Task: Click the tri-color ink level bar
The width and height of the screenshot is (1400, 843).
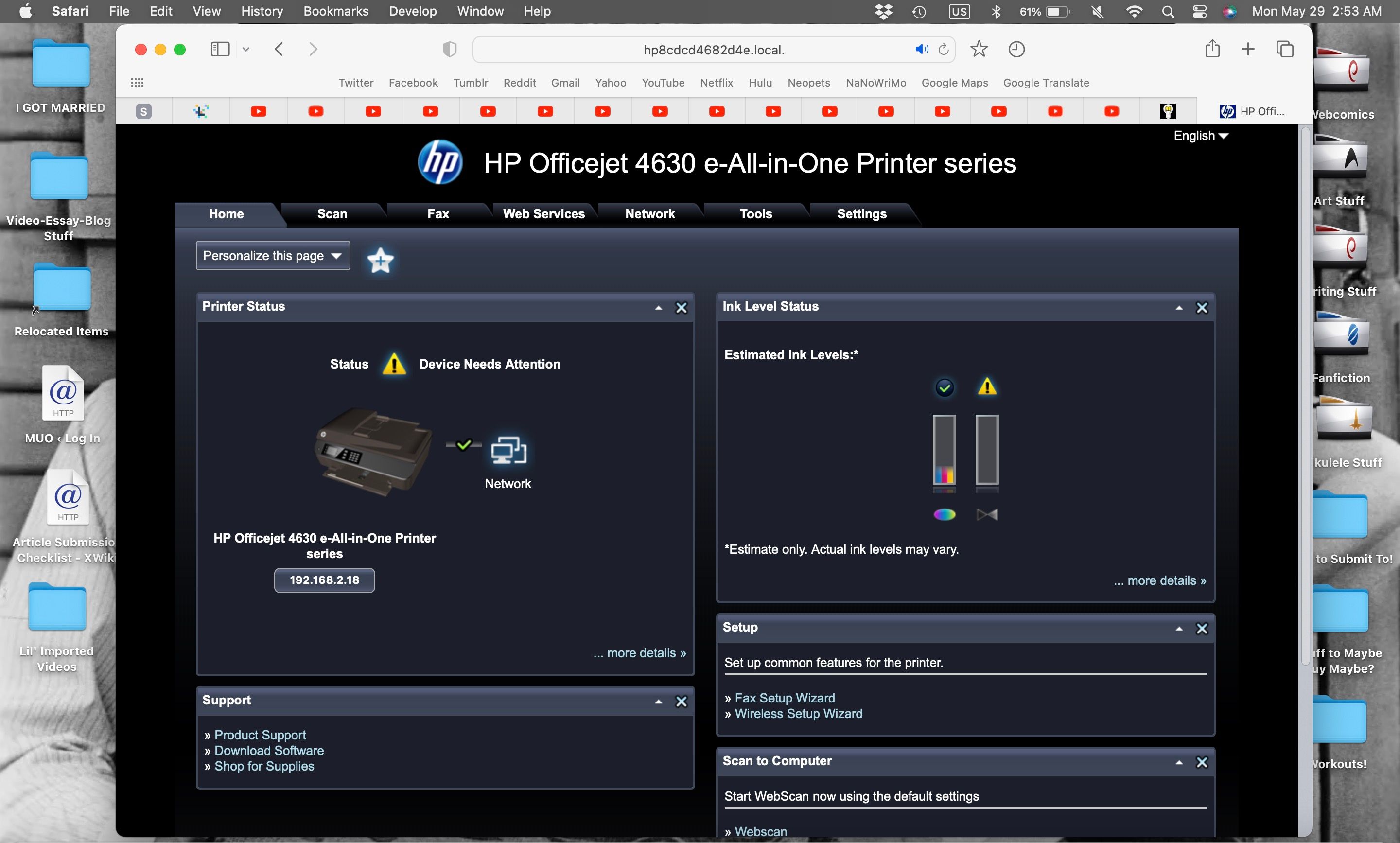Action: point(944,450)
